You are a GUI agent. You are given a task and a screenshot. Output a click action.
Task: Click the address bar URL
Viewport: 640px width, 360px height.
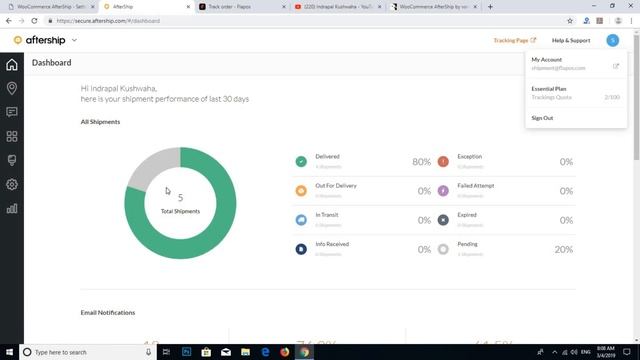pyautogui.click(x=108, y=21)
